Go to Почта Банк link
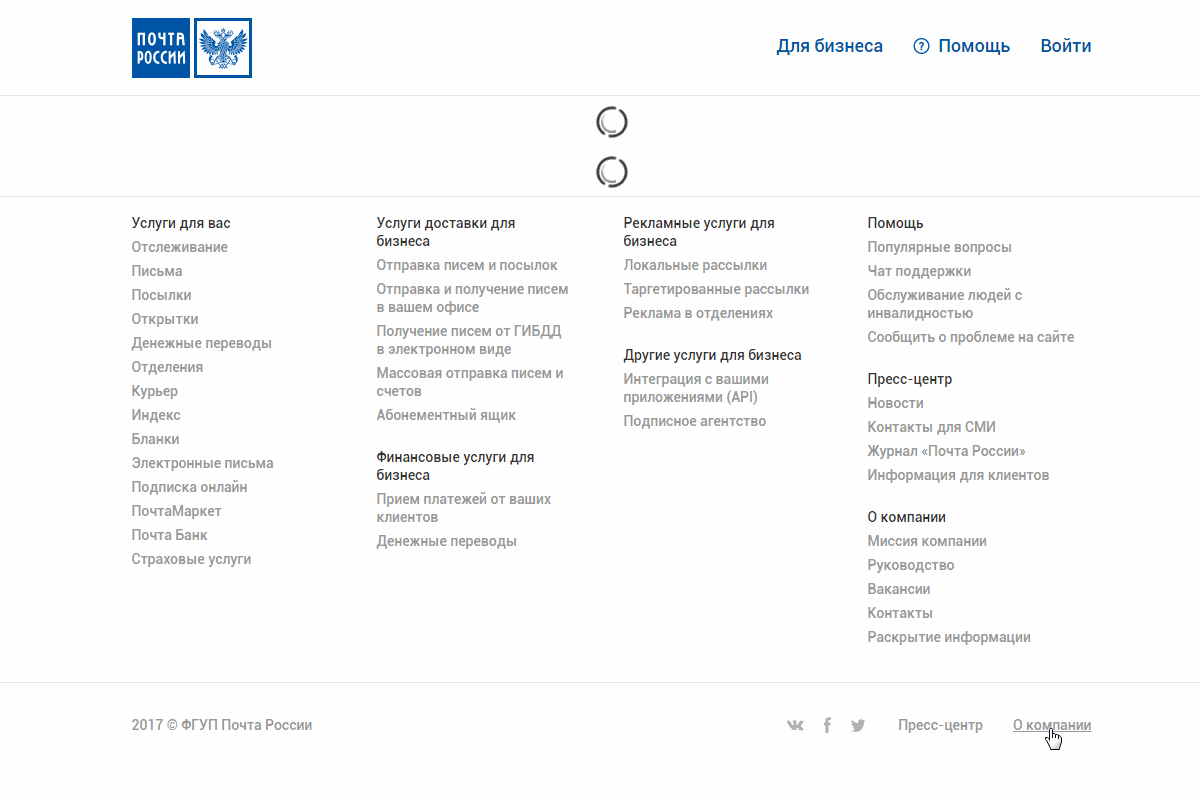The height and width of the screenshot is (800, 1200). click(170, 535)
